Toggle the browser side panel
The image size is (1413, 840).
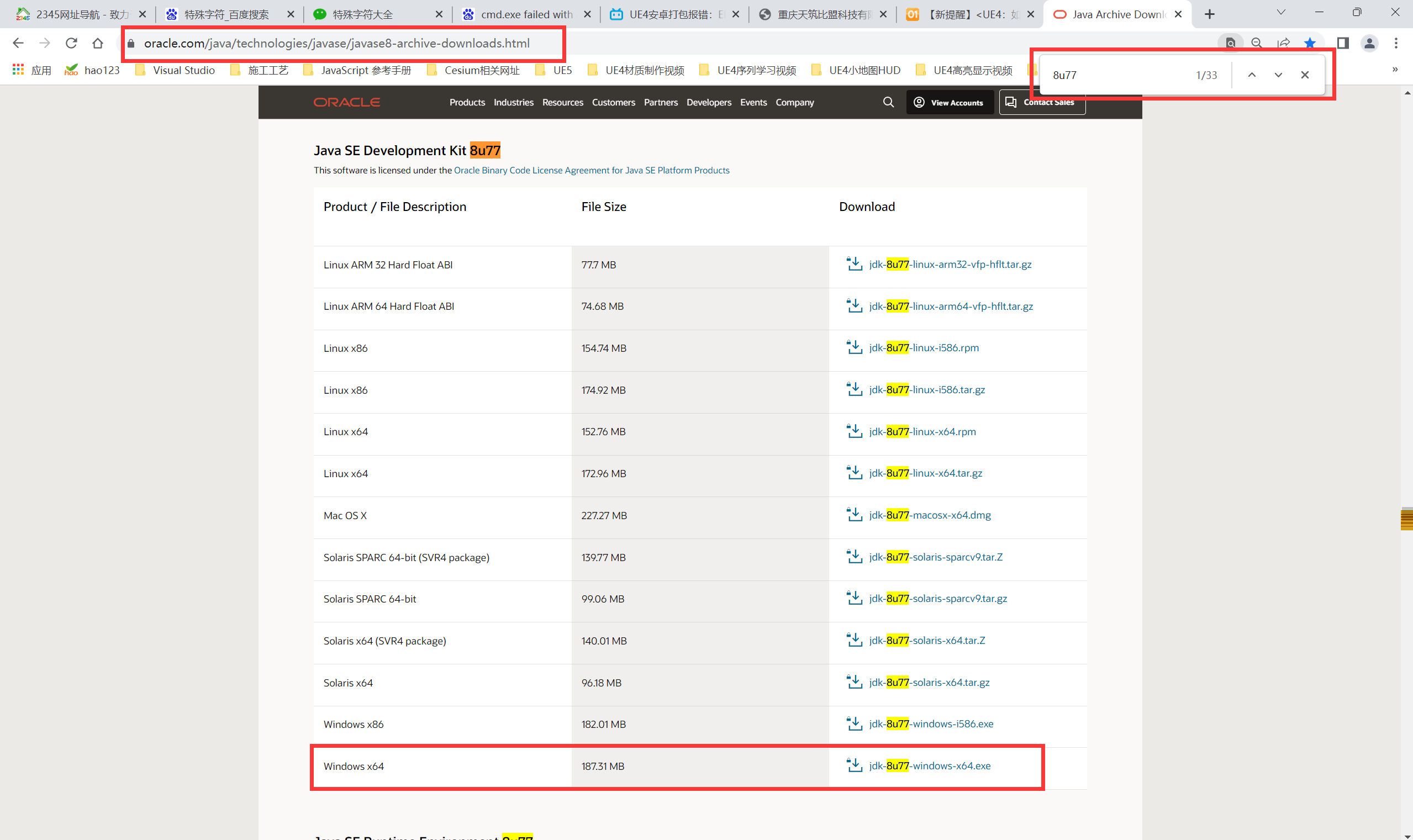1343,43
